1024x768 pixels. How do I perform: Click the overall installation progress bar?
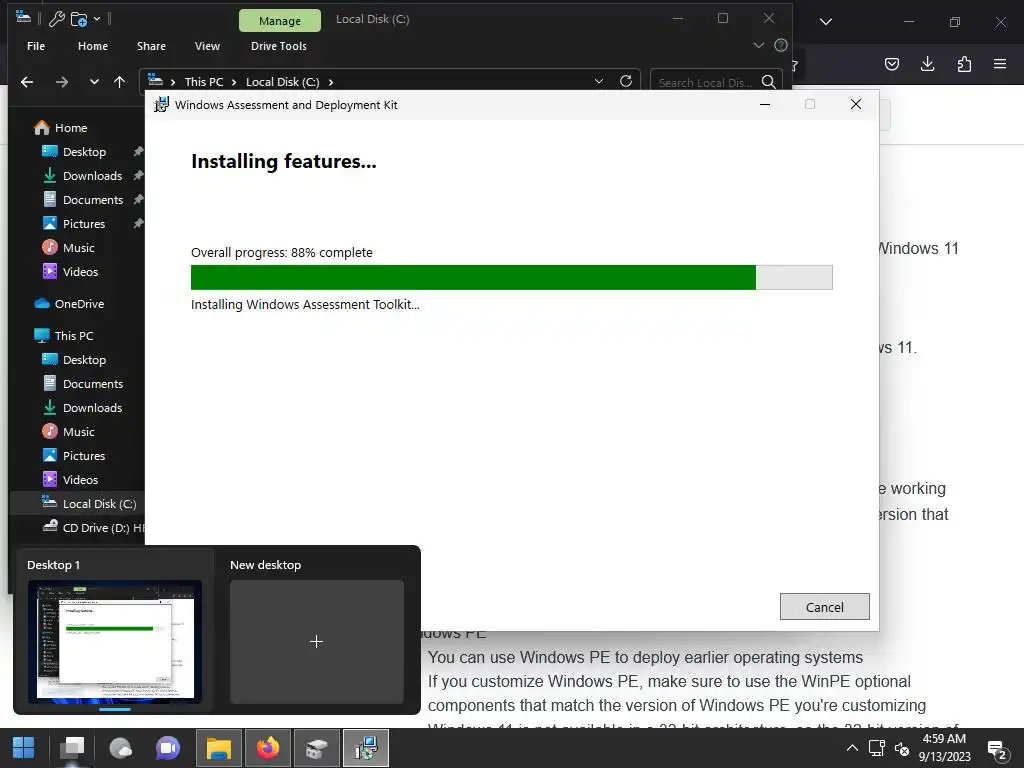pos(511,278)
